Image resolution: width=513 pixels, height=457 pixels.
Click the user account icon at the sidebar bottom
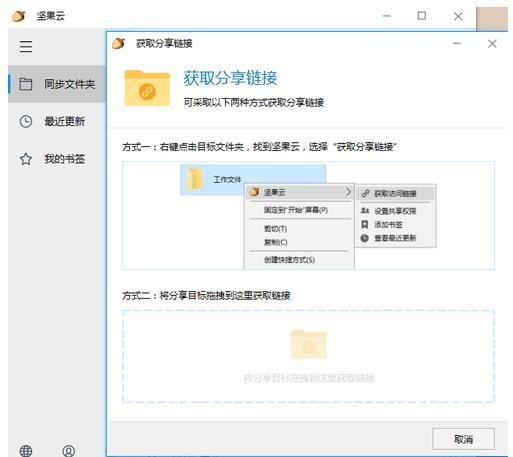pos(68,451)
